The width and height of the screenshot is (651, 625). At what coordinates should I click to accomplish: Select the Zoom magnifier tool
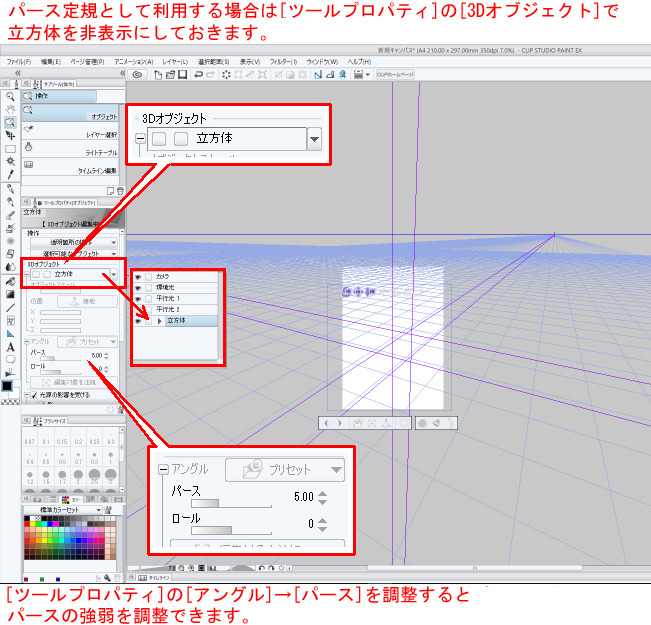(x=10, y=97)
